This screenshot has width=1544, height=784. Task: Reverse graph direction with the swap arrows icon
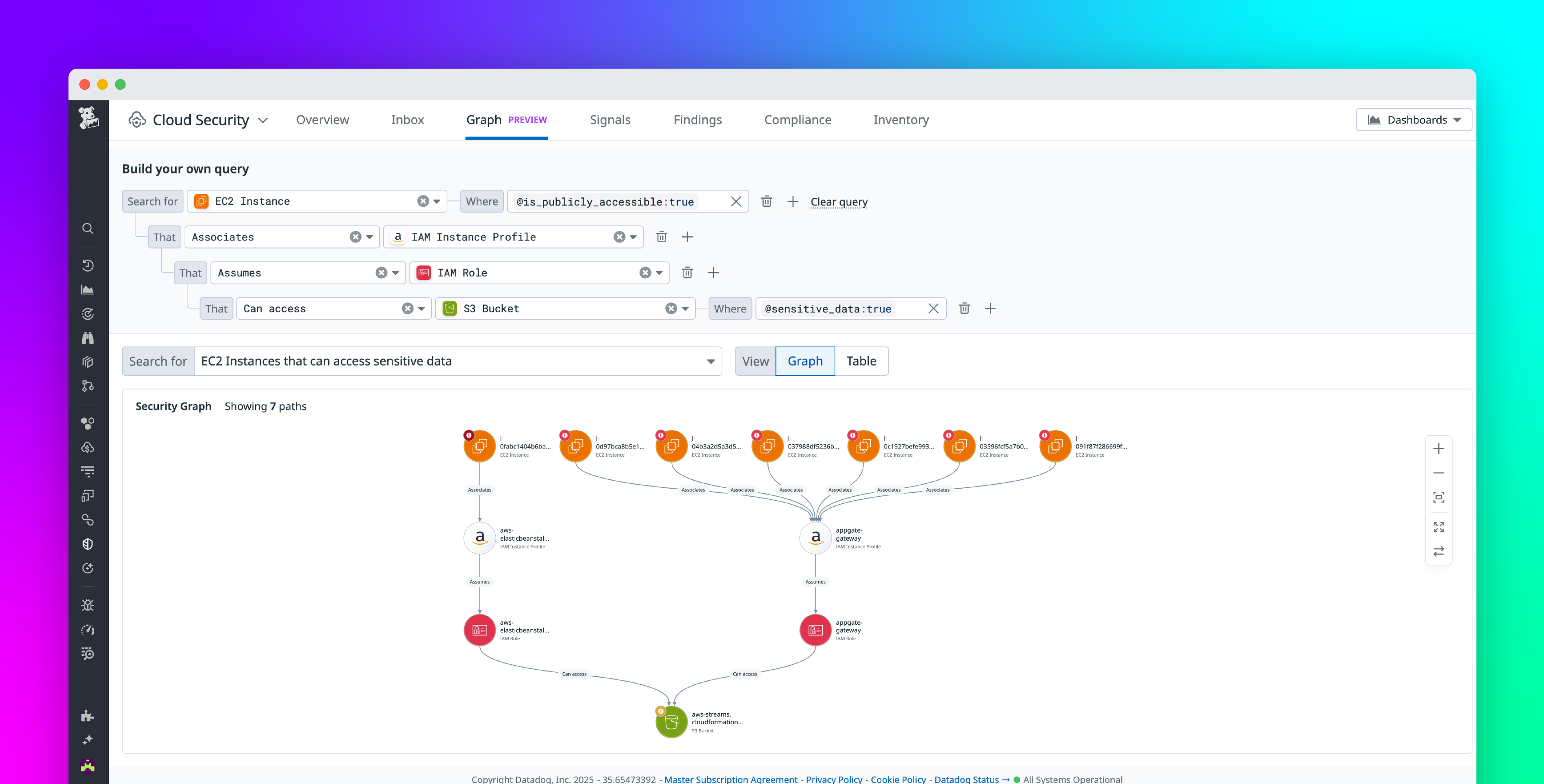(x=1438, y=551)
